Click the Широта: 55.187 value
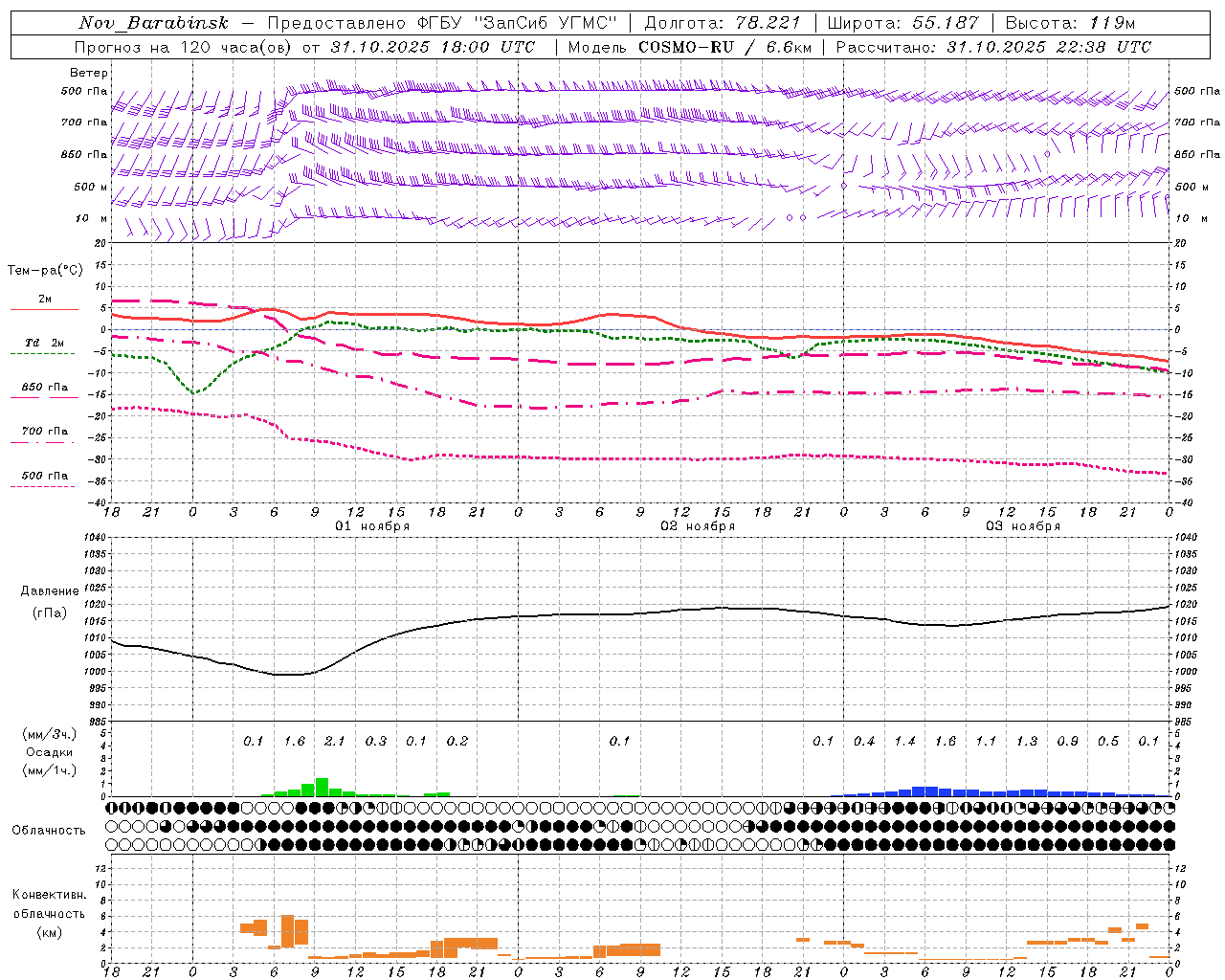1225x980 pixels. click(x=902, y=23)
